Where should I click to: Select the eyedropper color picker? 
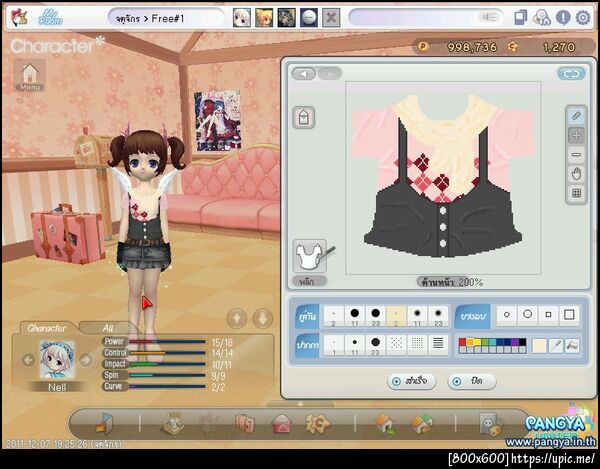[556, 346]
